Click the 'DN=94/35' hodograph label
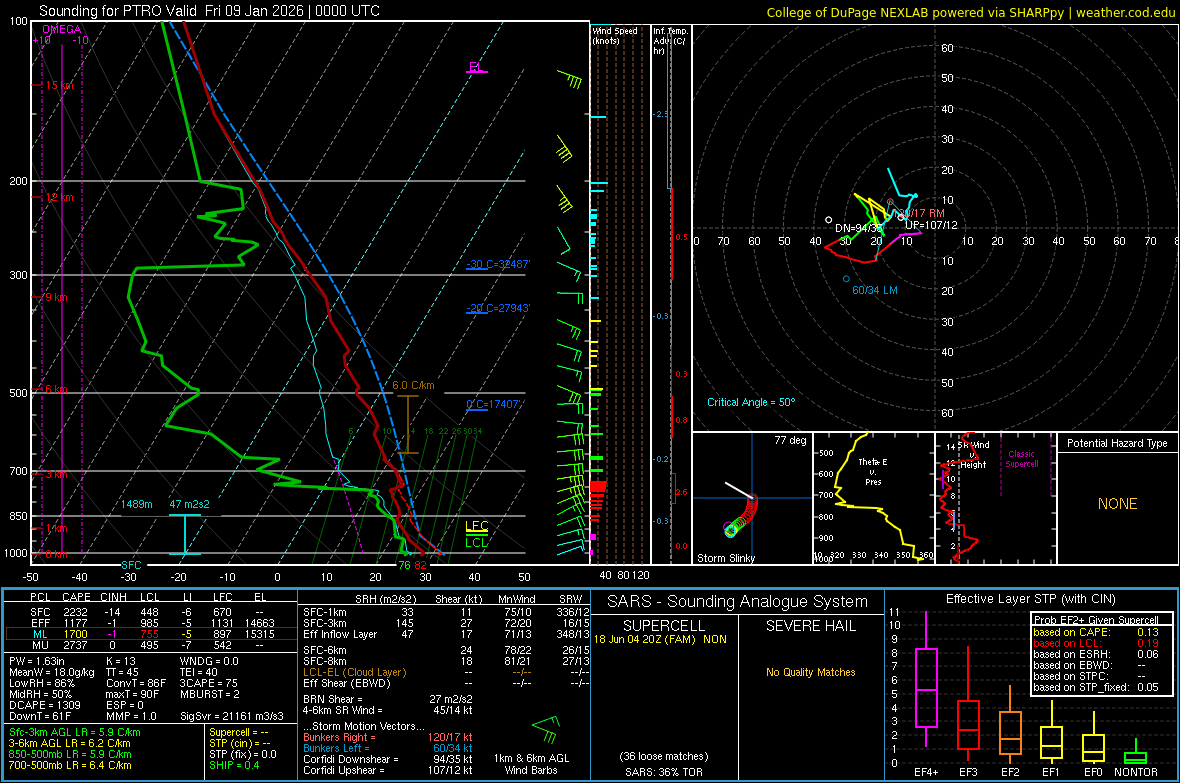 (x=858, y=228)
